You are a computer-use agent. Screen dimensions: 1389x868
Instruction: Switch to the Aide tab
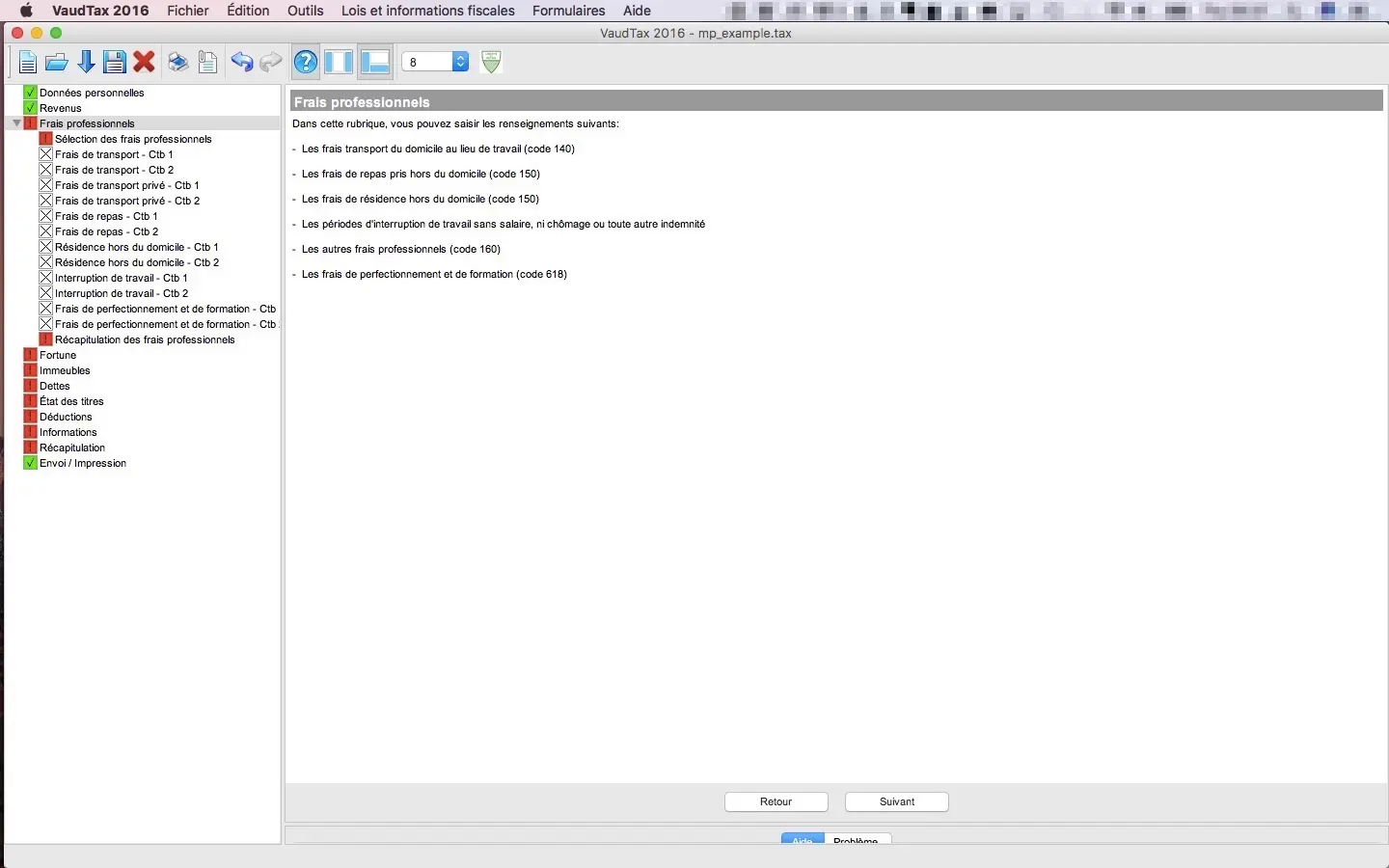click(803, 839)
